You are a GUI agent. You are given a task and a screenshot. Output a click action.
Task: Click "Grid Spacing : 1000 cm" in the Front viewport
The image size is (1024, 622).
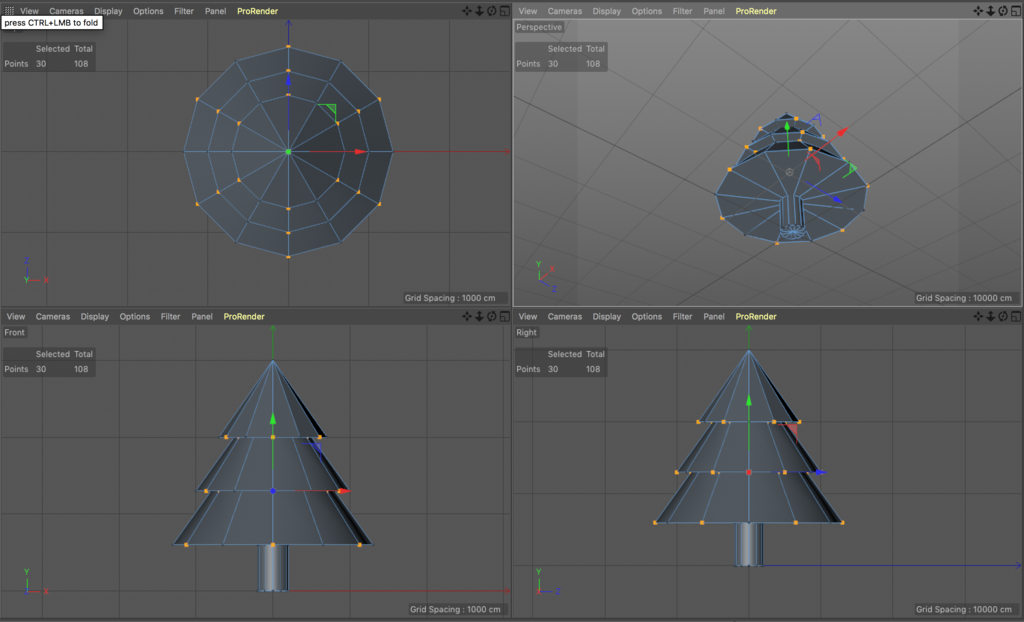(x=455, y=609)
